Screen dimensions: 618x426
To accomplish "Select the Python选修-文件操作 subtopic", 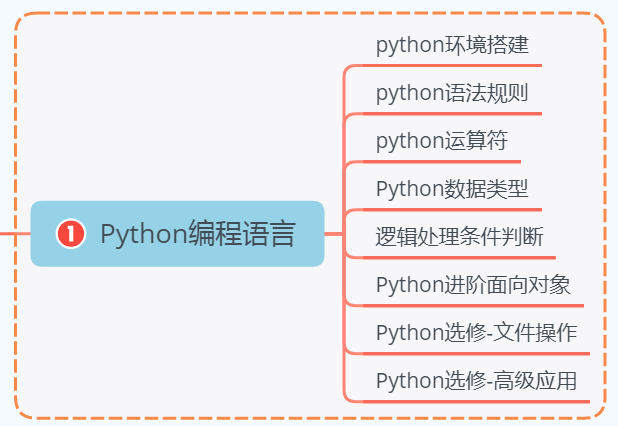I will (477, 333).
